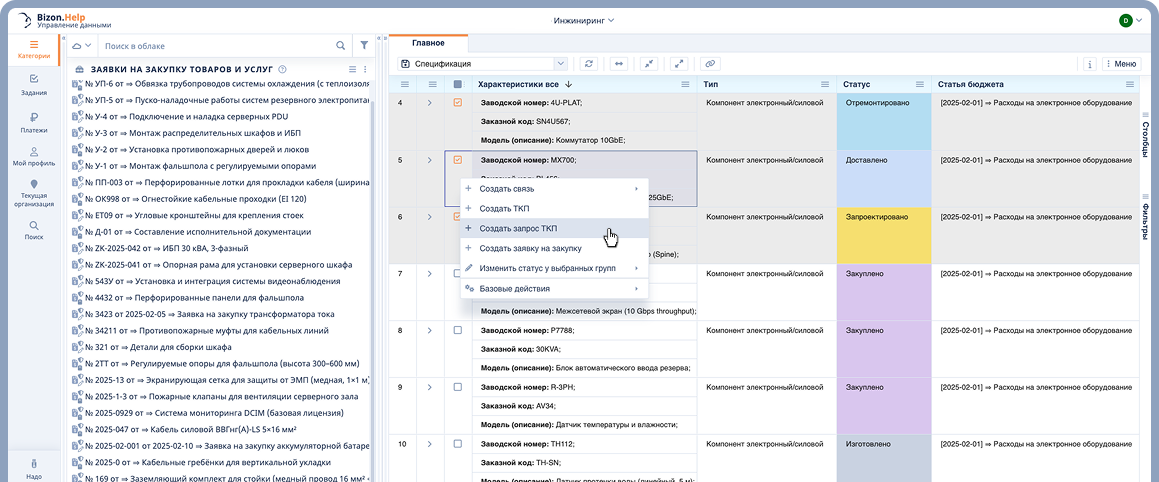Open the Поиск sidebar section
Viewport: 1159px width, 482px height.
tap(34, 230)
